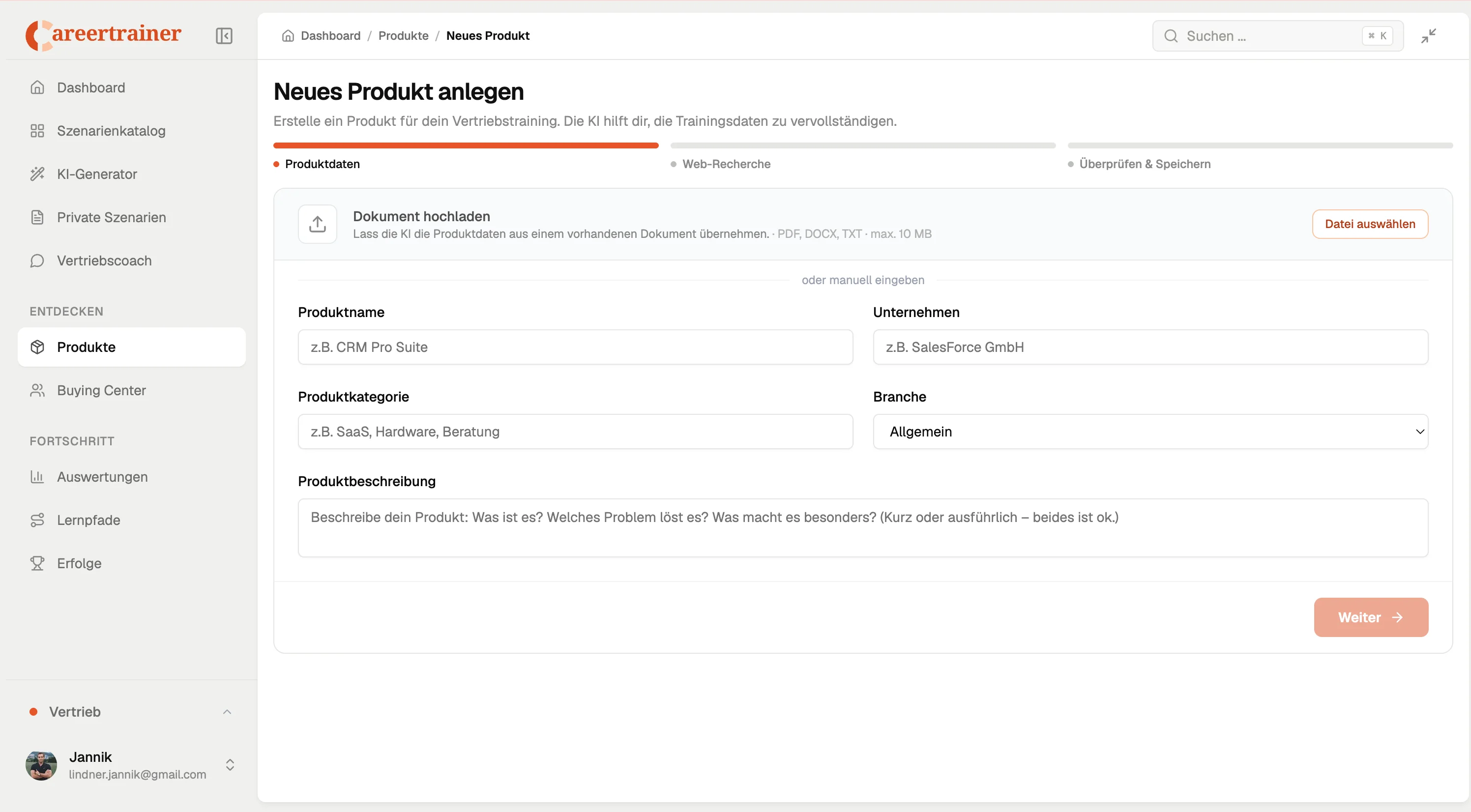This screenshot has height=812, width=1471.
Task: Click the Weiter button
Action: [1371, 617]
